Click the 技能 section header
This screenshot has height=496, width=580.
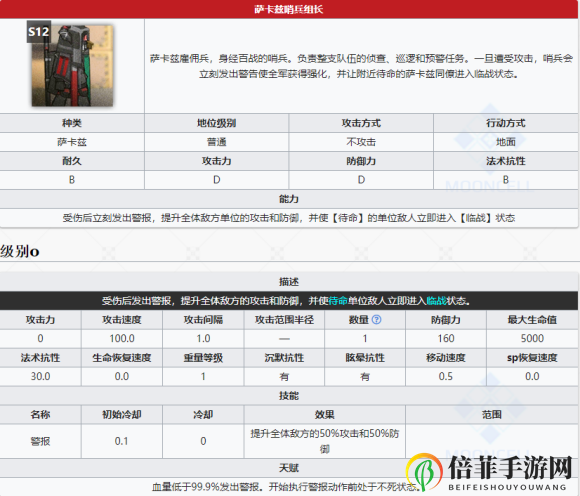point(289,396)
